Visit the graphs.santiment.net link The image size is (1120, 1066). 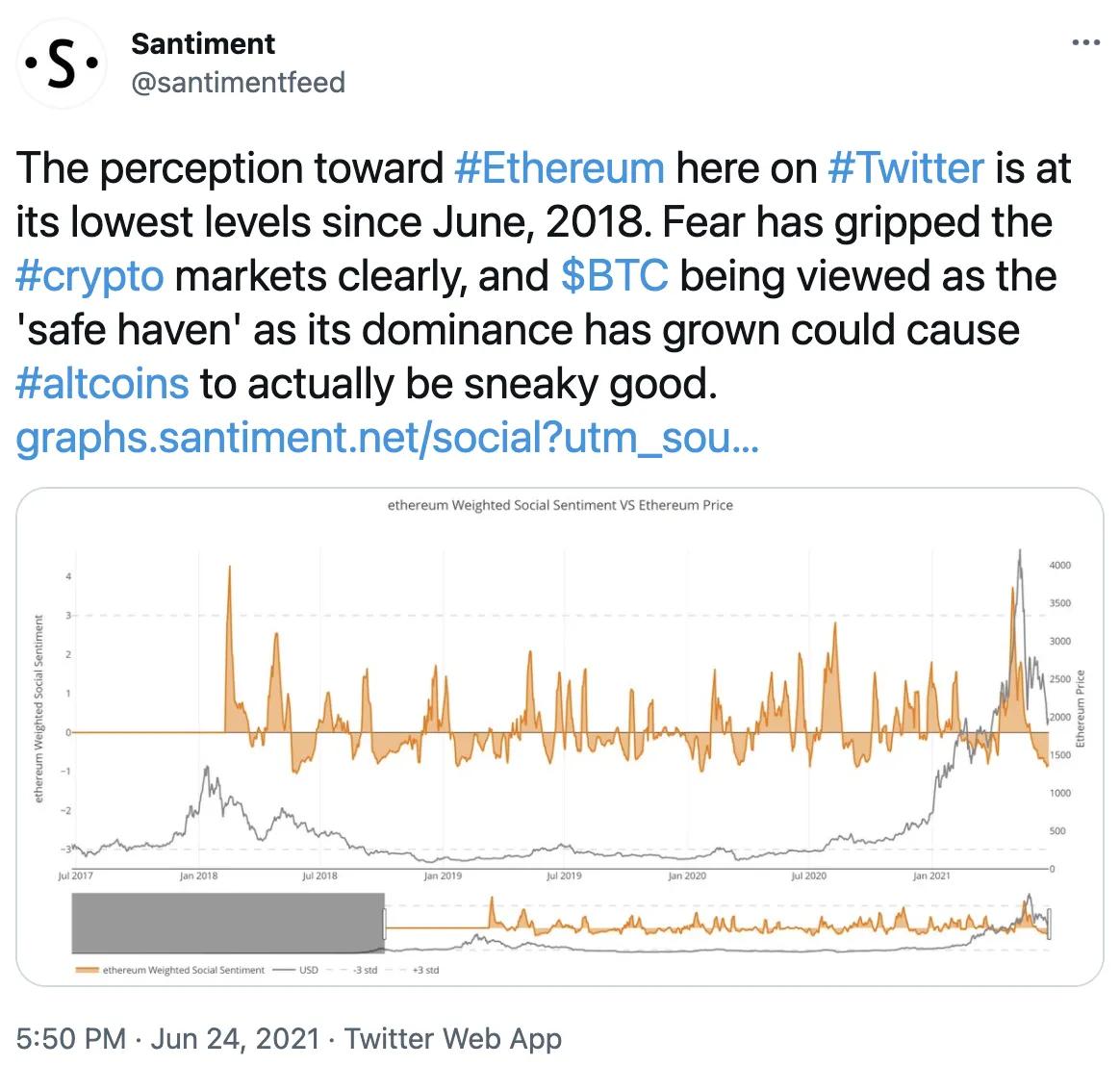389,438
